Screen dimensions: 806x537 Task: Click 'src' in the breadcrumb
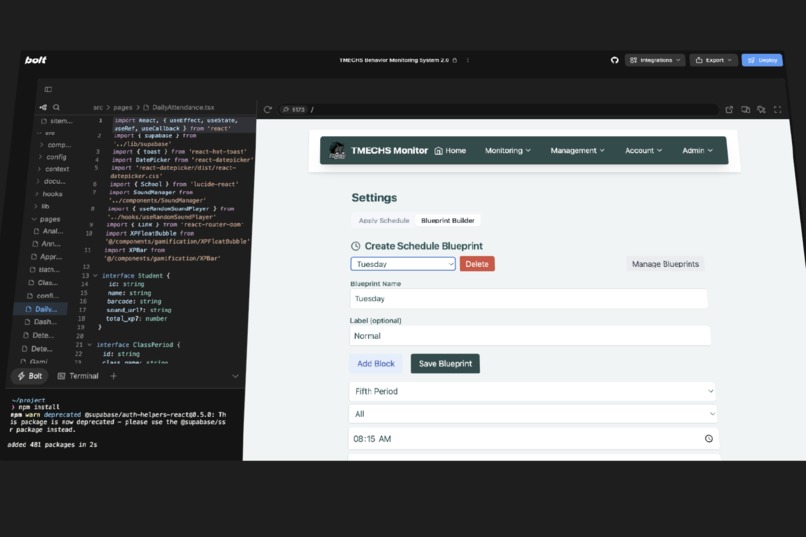click(x=98, y=107)
